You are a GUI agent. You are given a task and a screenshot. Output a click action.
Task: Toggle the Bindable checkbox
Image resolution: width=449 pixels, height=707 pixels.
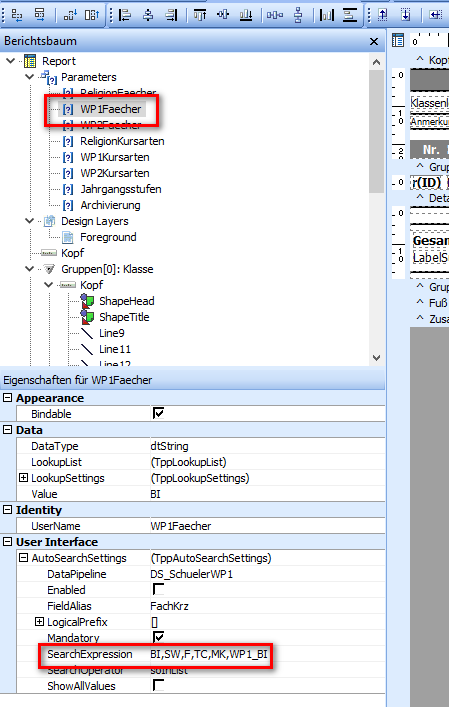click(158, 413)
